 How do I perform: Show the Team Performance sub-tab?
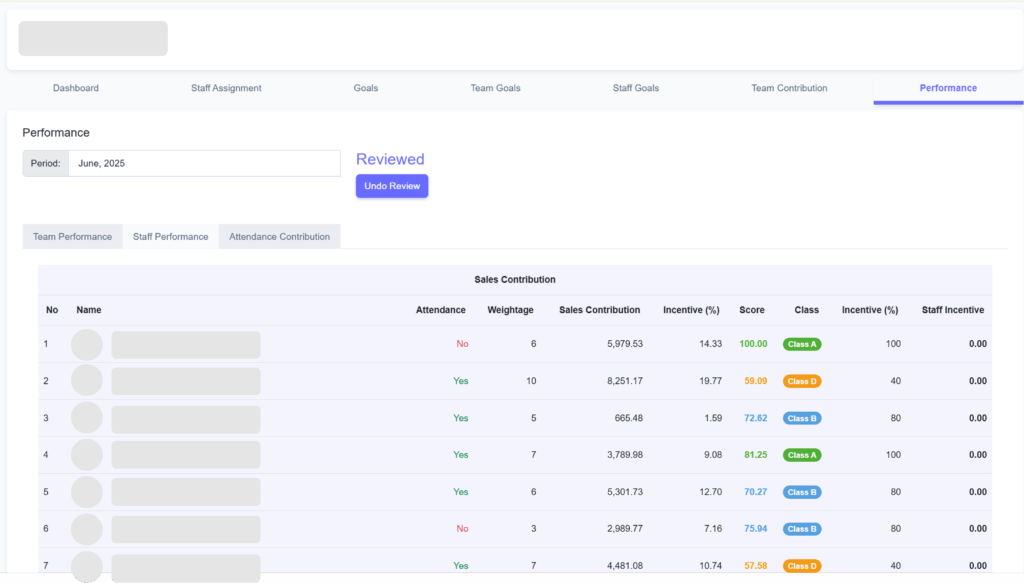(x=72, y=237)
